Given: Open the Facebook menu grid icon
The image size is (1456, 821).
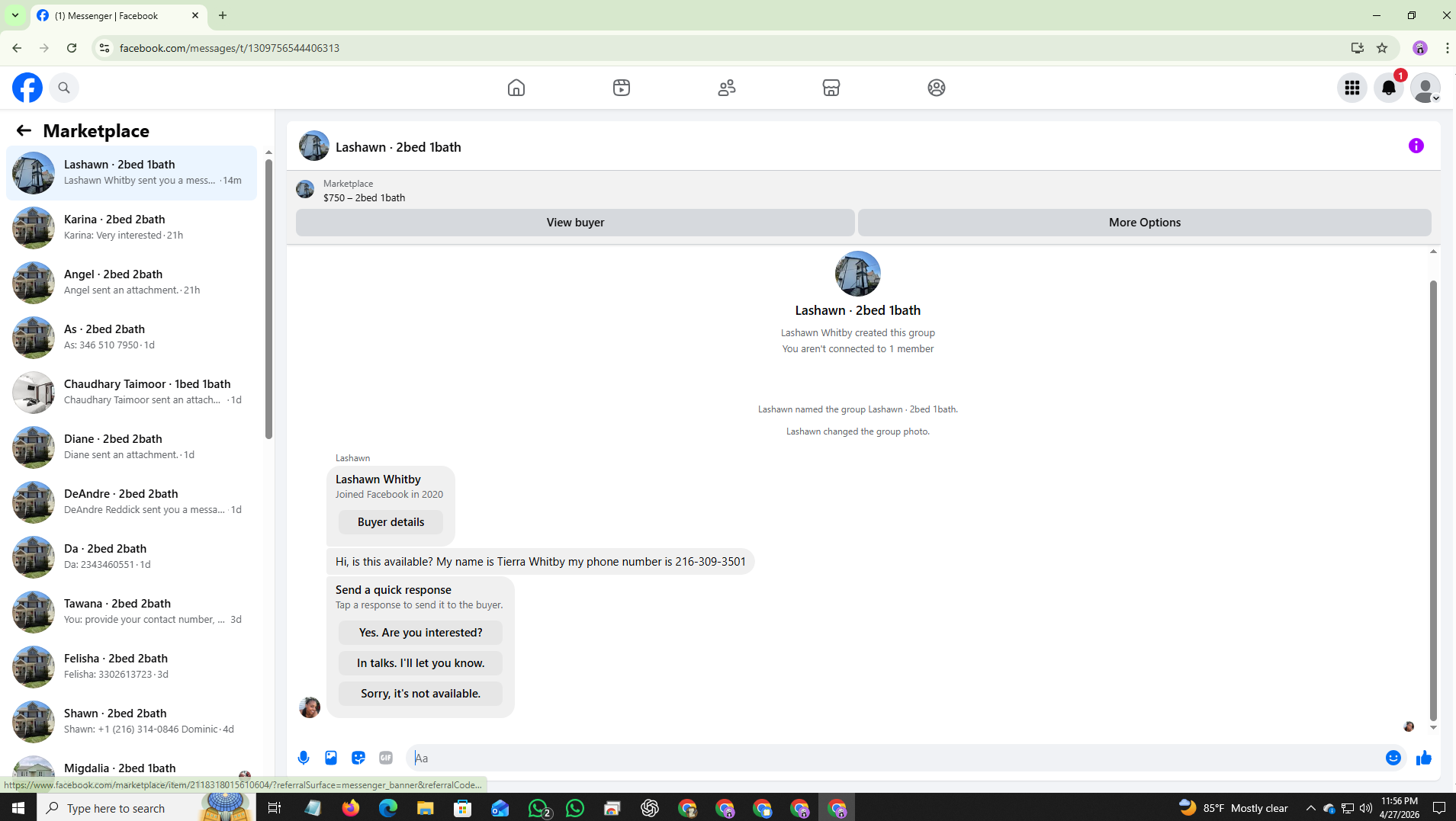Looking at the screenshot, I should tap(1352, 88).
